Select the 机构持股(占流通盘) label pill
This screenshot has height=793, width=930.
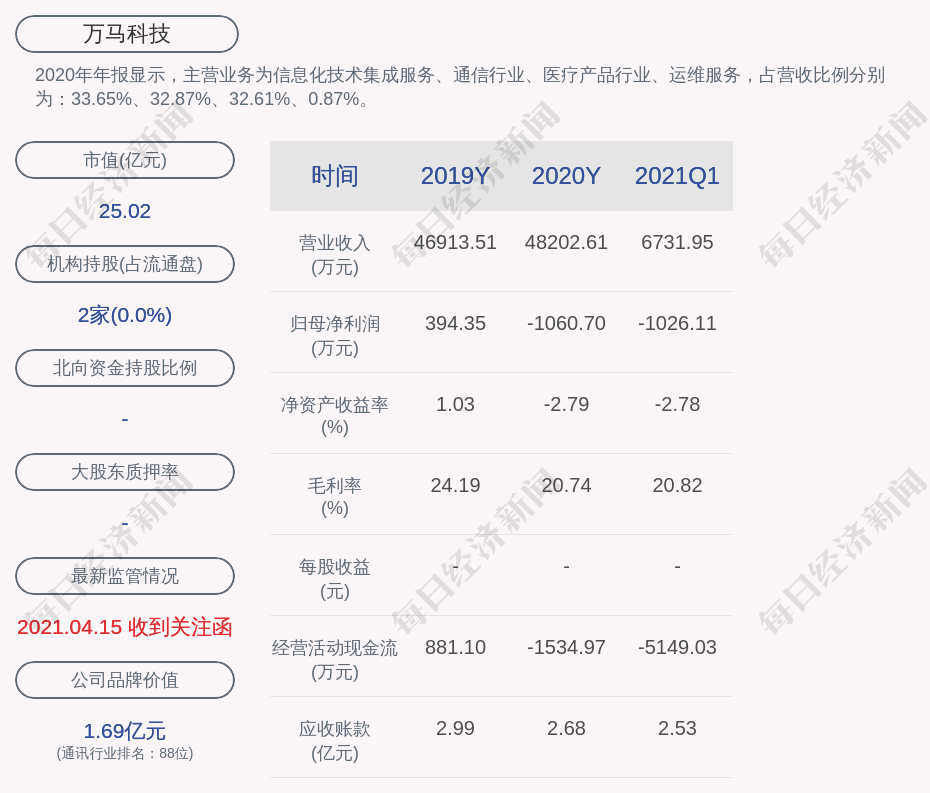[125, 264]
